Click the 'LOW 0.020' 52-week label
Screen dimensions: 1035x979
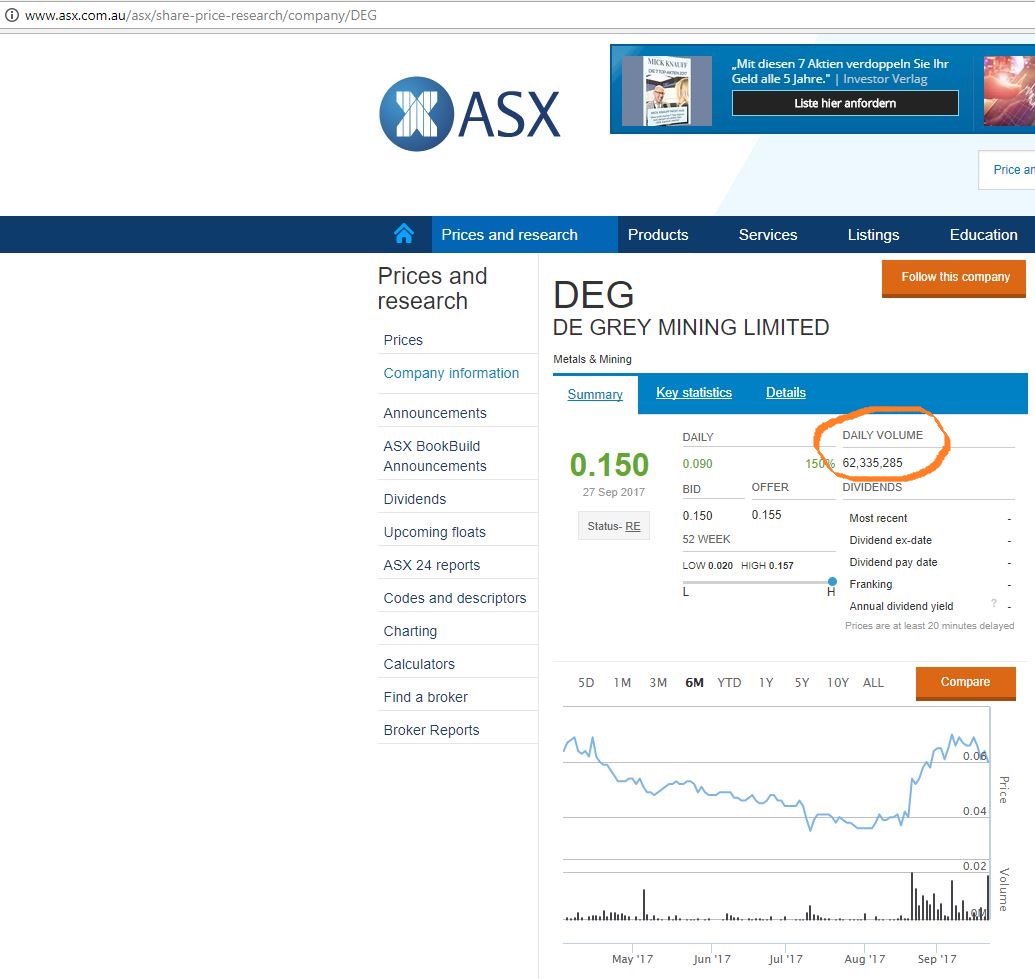[707, 566]
